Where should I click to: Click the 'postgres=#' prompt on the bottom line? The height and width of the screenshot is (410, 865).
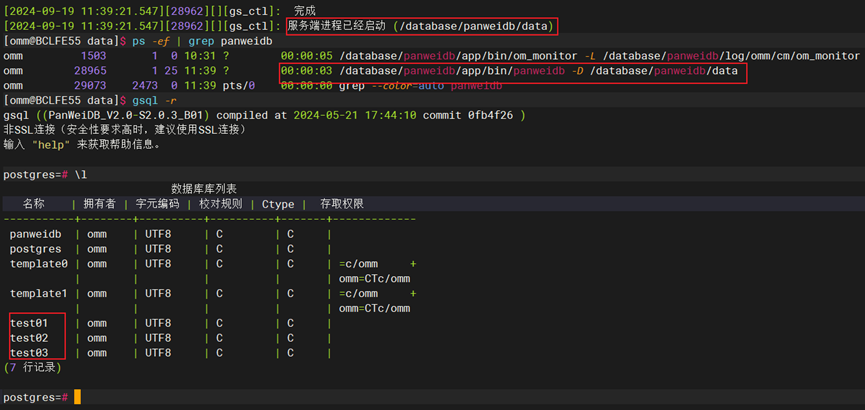click(x=36, y=397)
